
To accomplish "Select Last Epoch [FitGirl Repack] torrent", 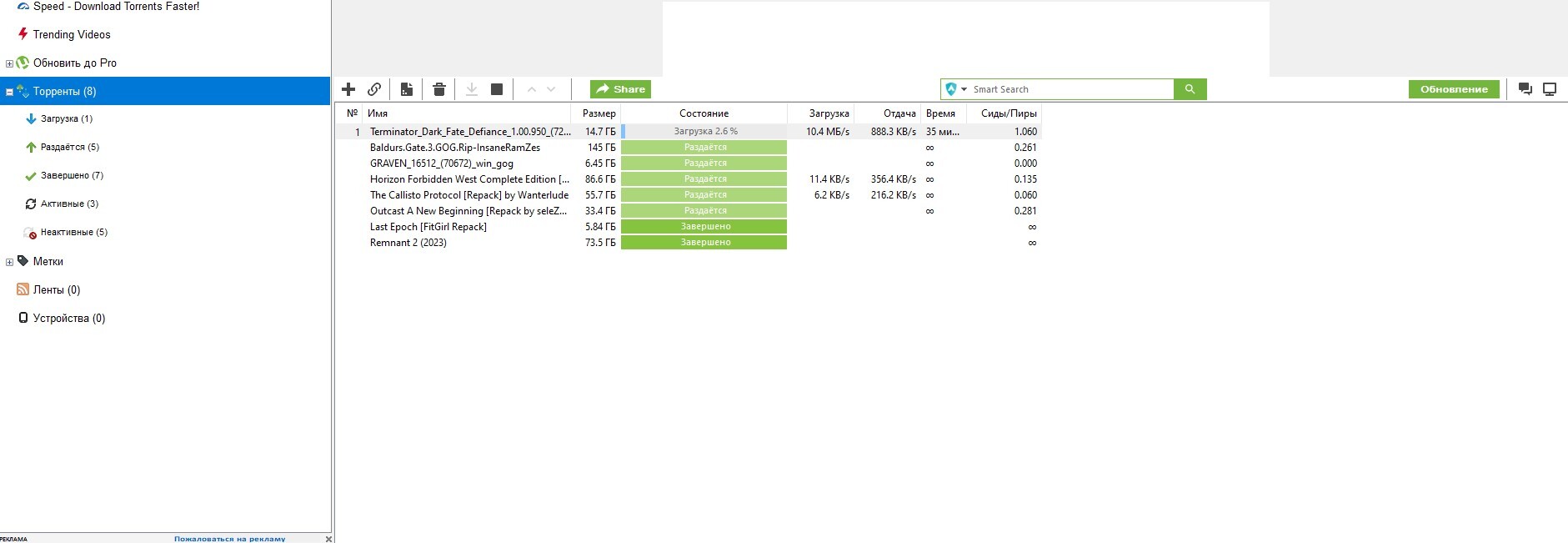I will tap(428, 227).
